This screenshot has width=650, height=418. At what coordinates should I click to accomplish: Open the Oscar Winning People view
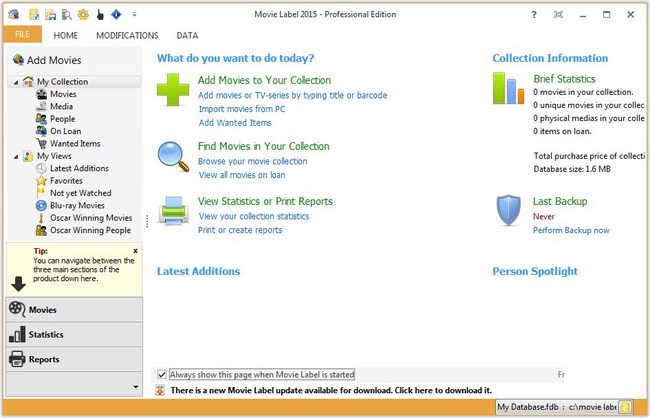tap(83, 230)
